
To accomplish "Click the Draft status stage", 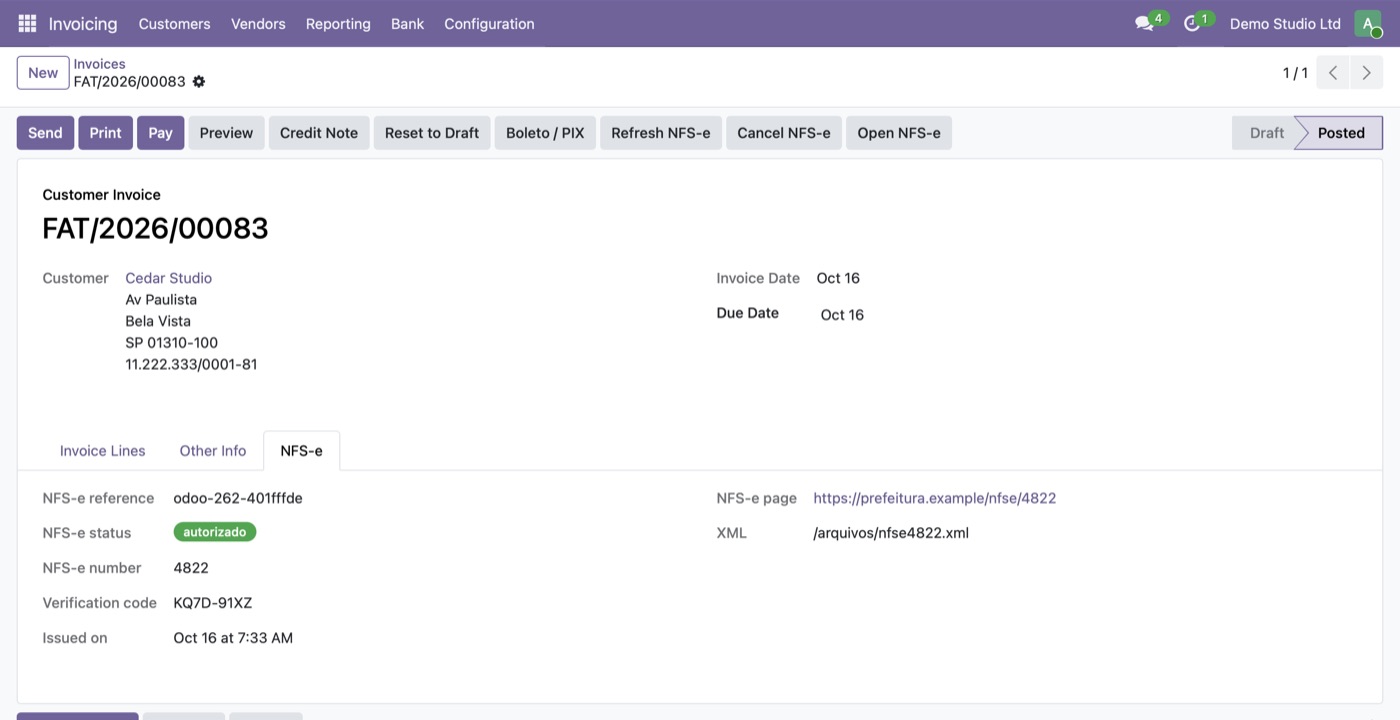I will pos(1266,133).
